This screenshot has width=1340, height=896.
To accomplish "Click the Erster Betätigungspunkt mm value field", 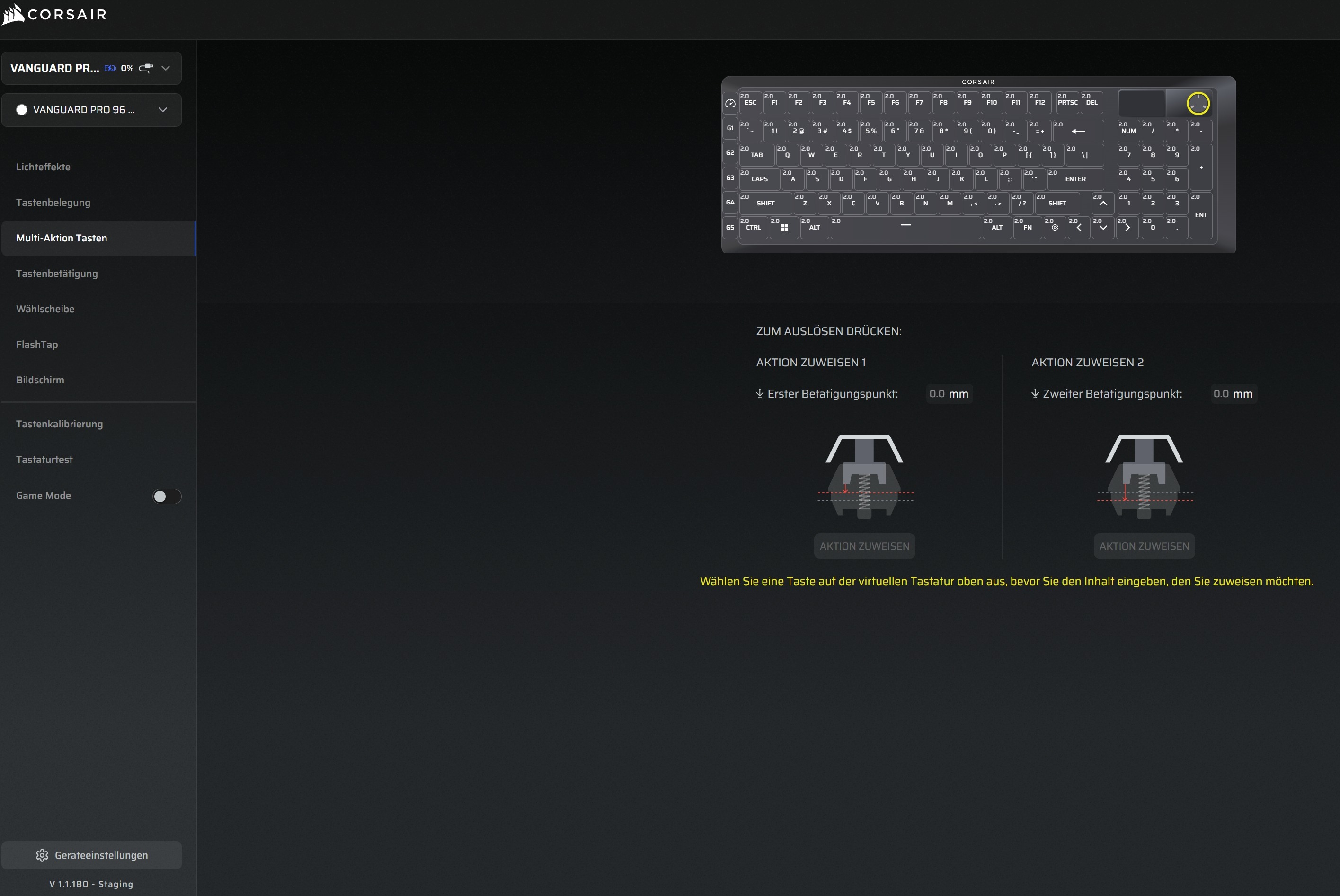I will coord(948,394).
